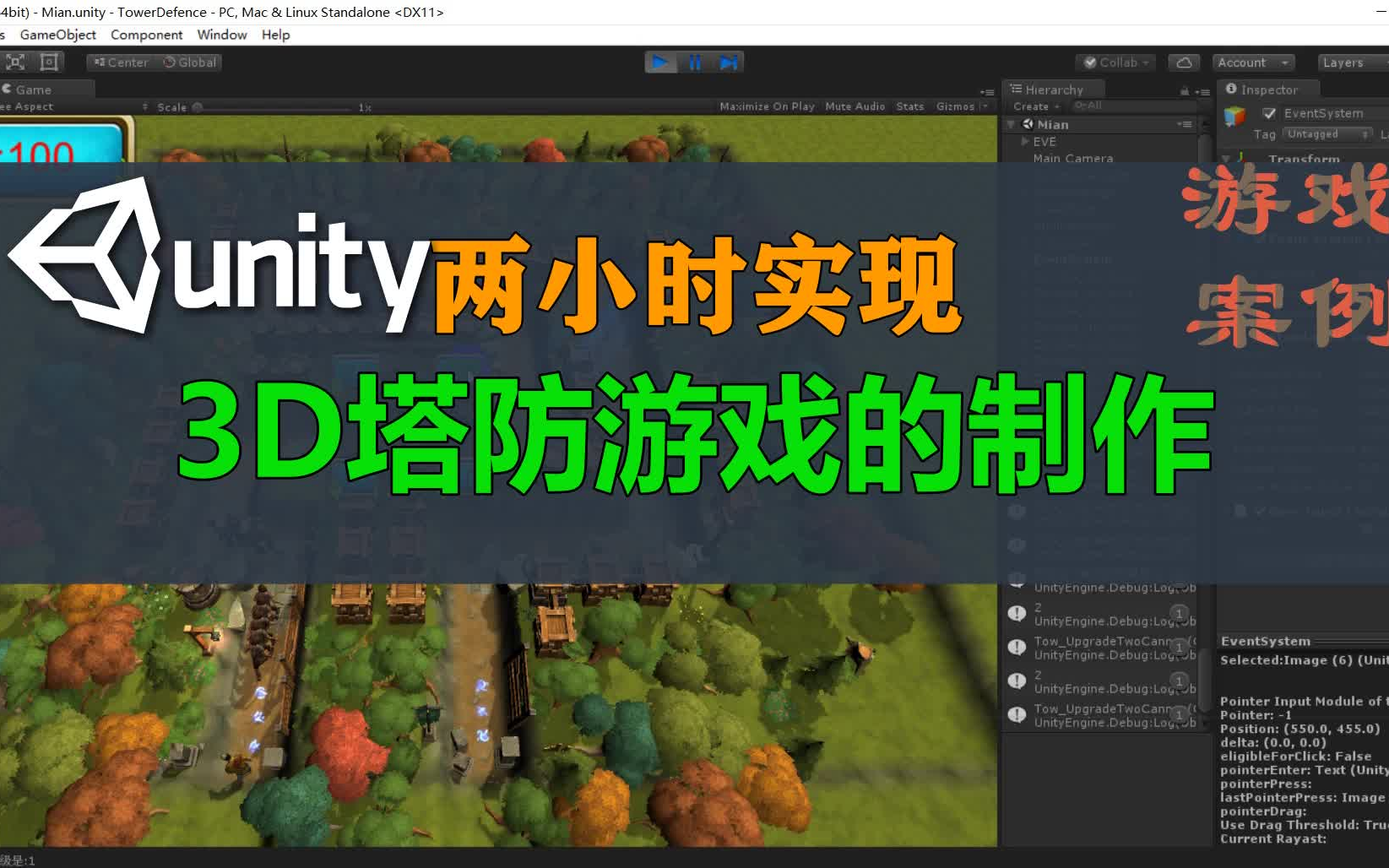Open the GameObject menu
1389x868 pixels.
pyautogui.click(x=57, y=35)
